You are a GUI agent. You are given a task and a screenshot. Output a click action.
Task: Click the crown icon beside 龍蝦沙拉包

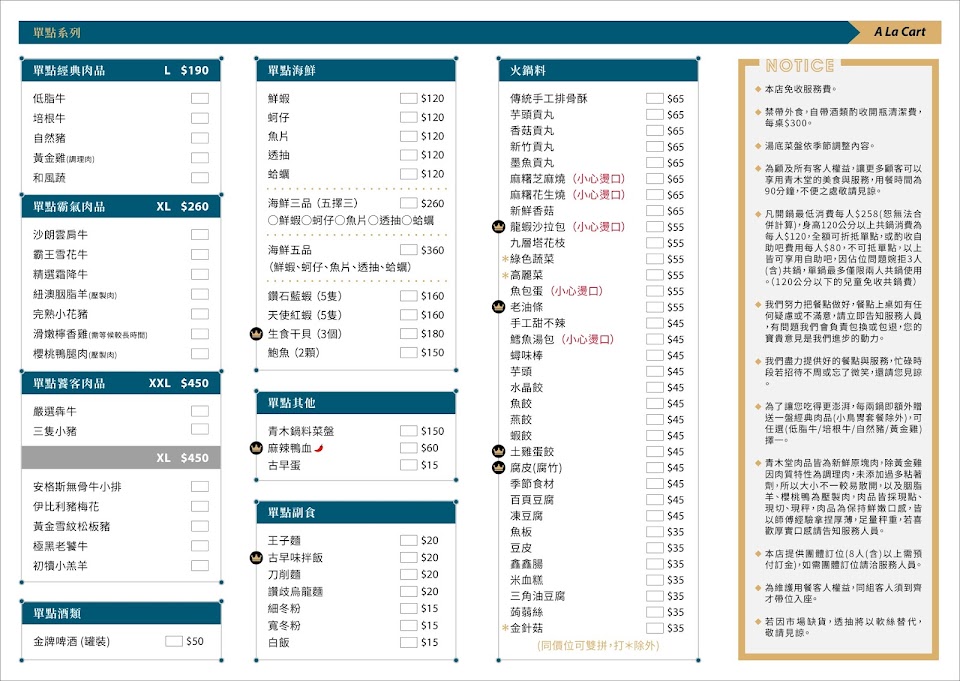pyautogui.click(x=498, y=227)
